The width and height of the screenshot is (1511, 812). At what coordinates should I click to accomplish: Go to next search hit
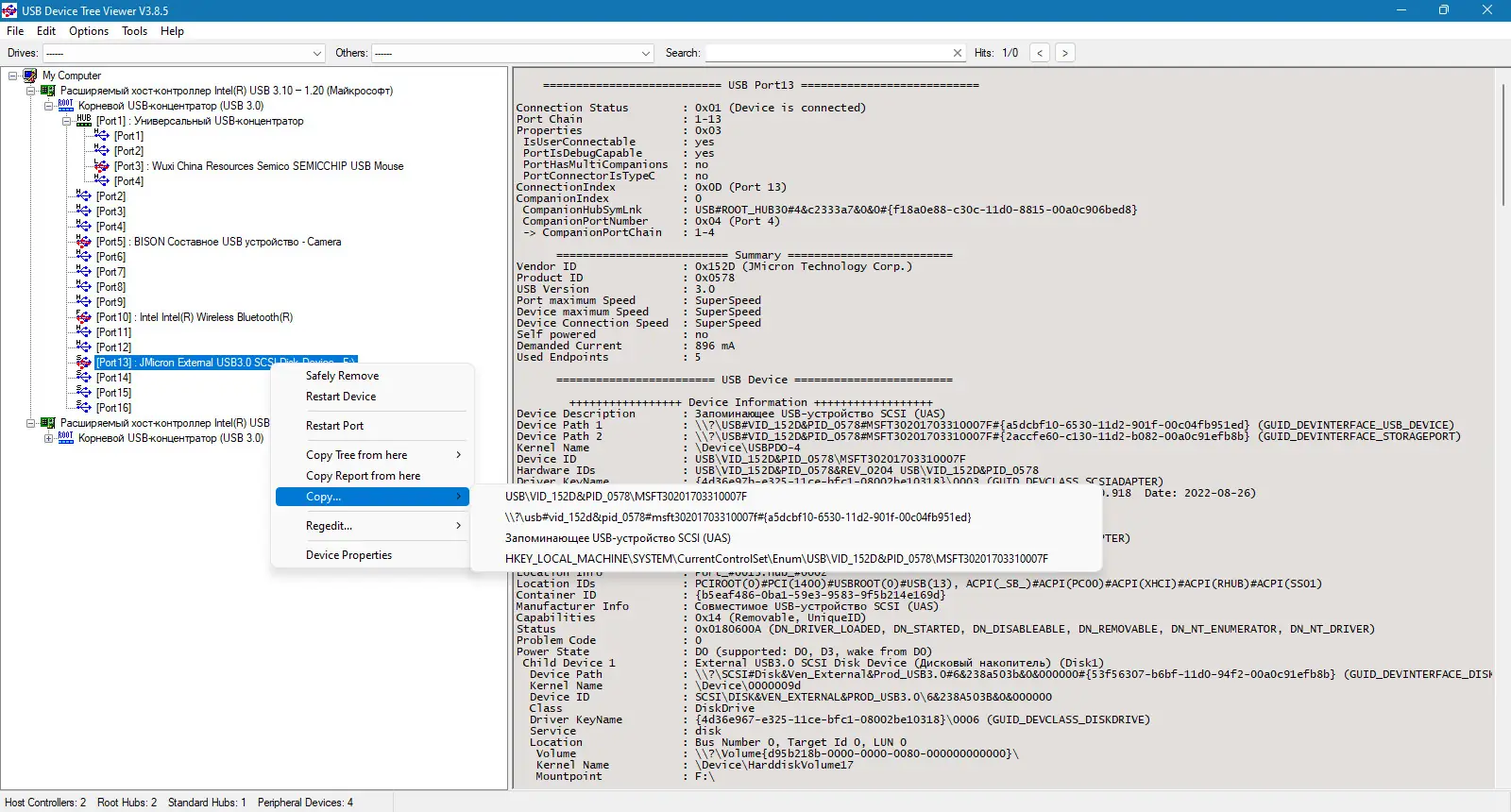pos(1065,53)
